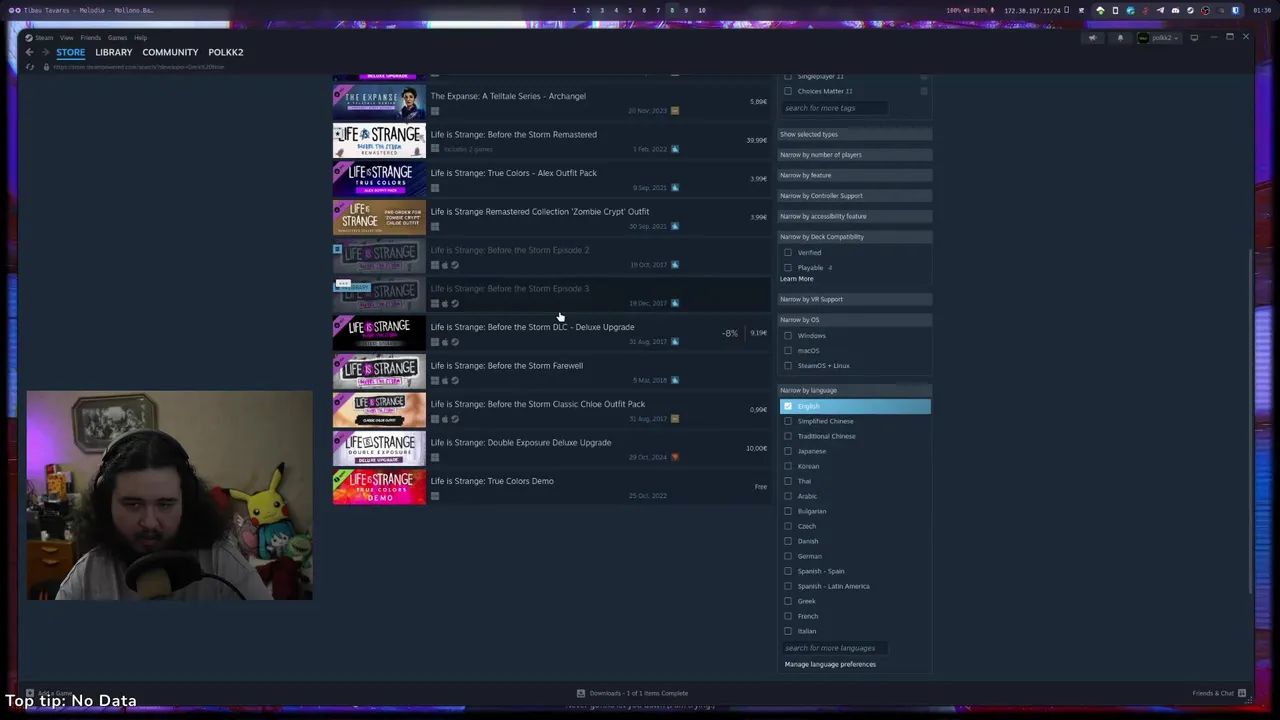Viewport: 1280px width, 720px height.
Task: Collapse Narrow by language section
Action: [855, 390]
